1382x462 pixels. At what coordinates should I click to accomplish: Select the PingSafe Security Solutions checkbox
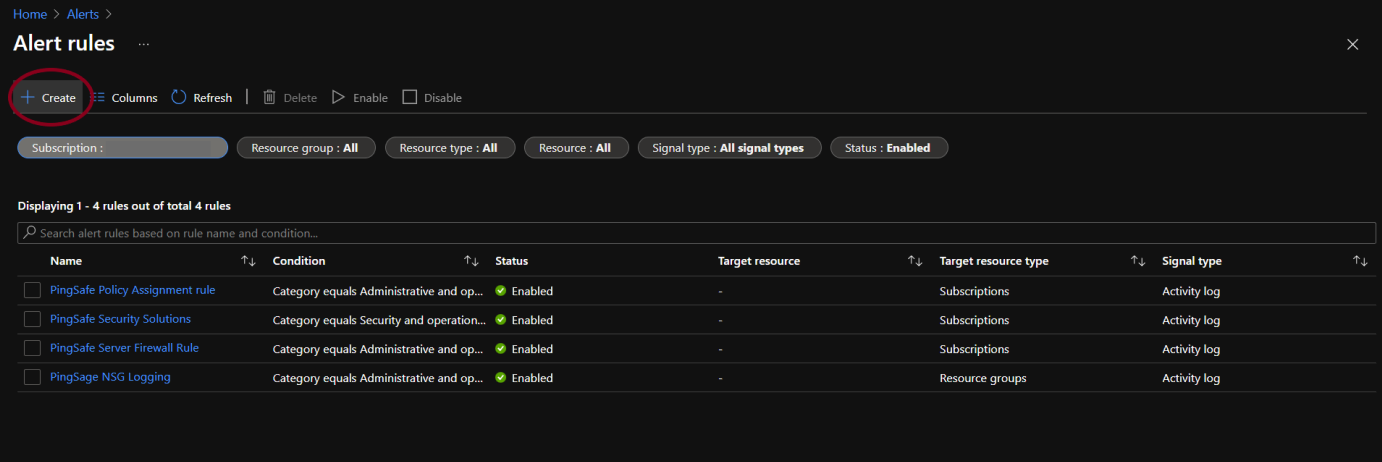click(x=32, y=319)
